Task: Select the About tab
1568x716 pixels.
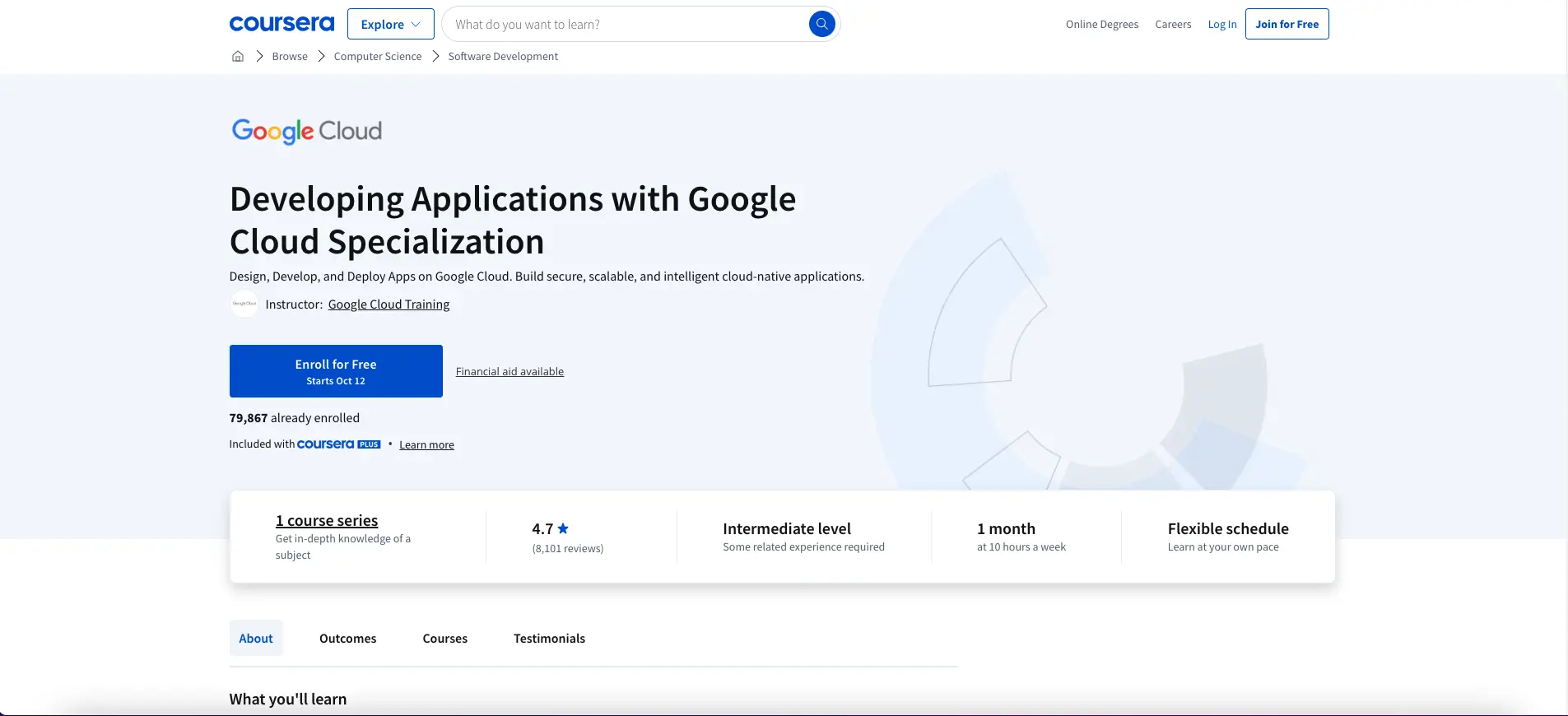Action: click(x=256, y=638)
